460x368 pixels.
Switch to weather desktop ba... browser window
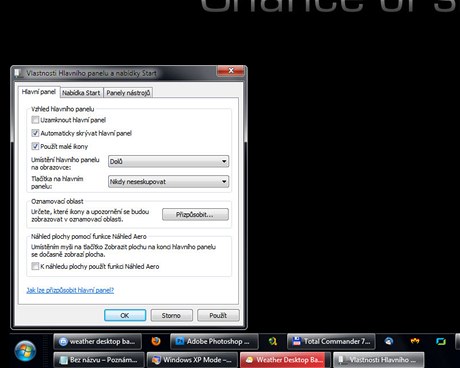point(97,341)
